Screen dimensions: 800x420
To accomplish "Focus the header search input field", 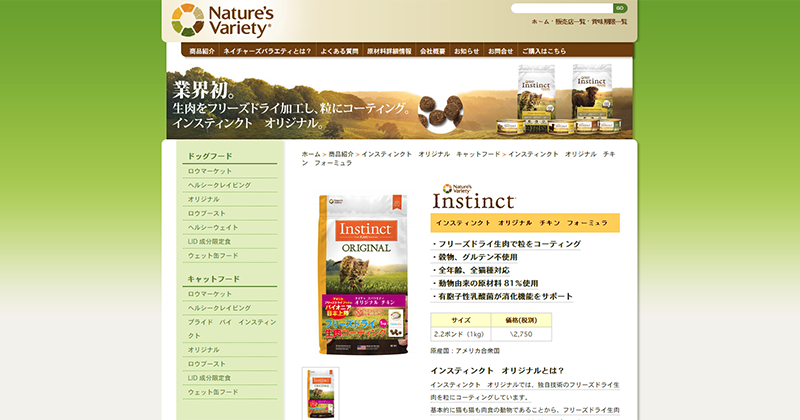I will (x=562, y=8).
